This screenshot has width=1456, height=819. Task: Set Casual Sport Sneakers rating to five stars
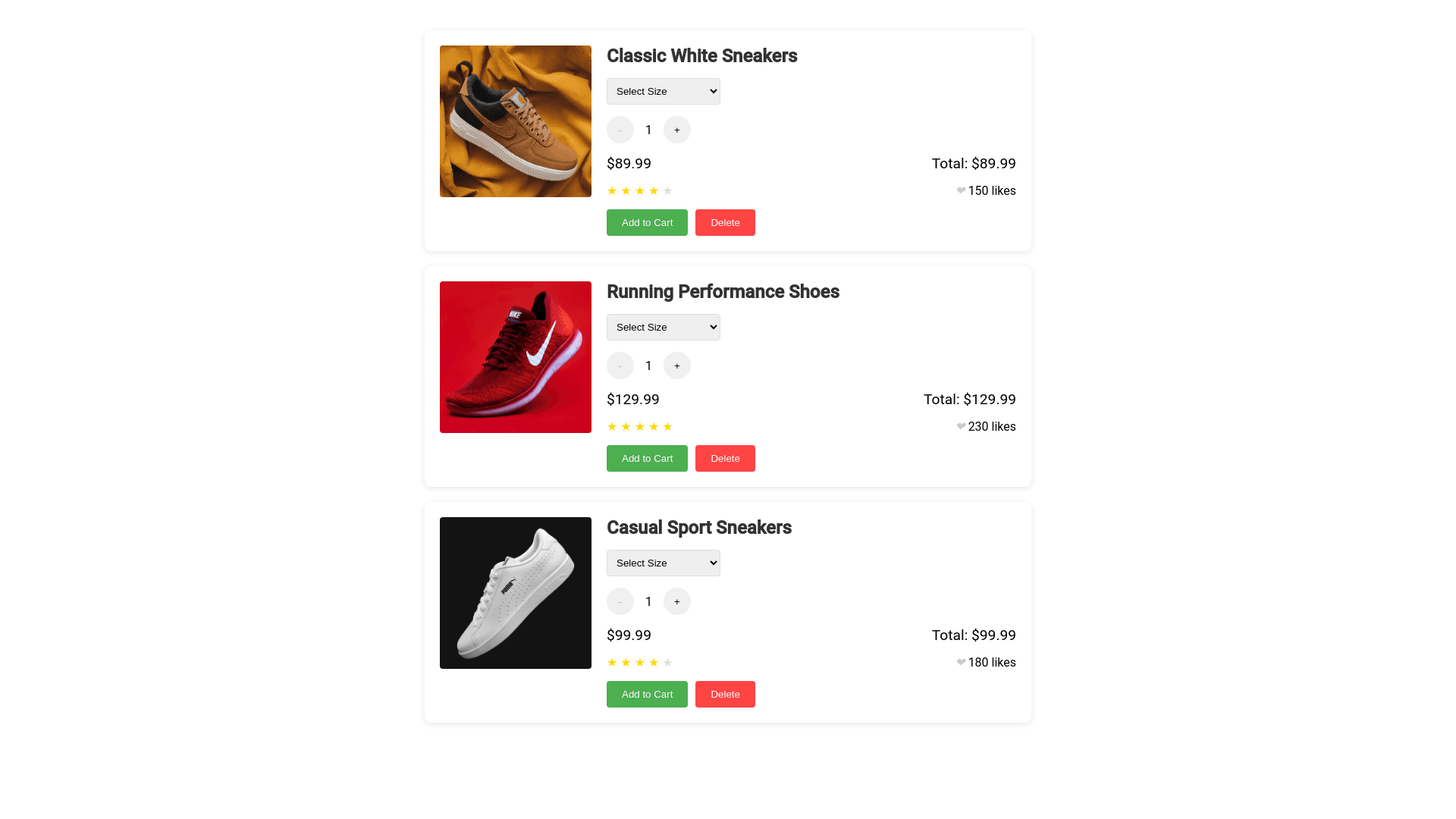click(667, 663)
